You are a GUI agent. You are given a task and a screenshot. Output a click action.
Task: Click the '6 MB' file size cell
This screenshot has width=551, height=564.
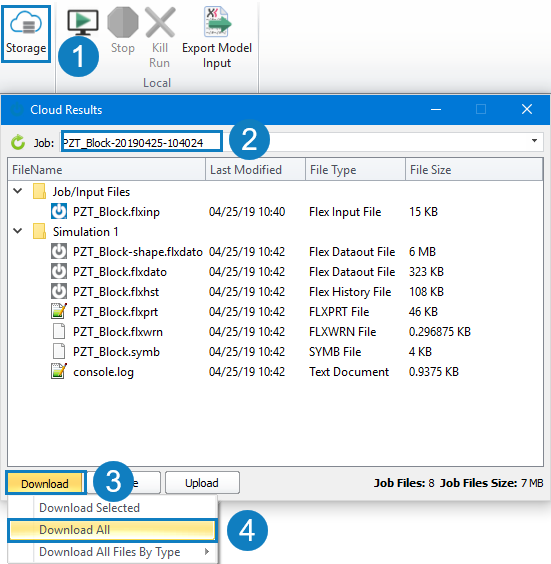(x=422, y=252)
